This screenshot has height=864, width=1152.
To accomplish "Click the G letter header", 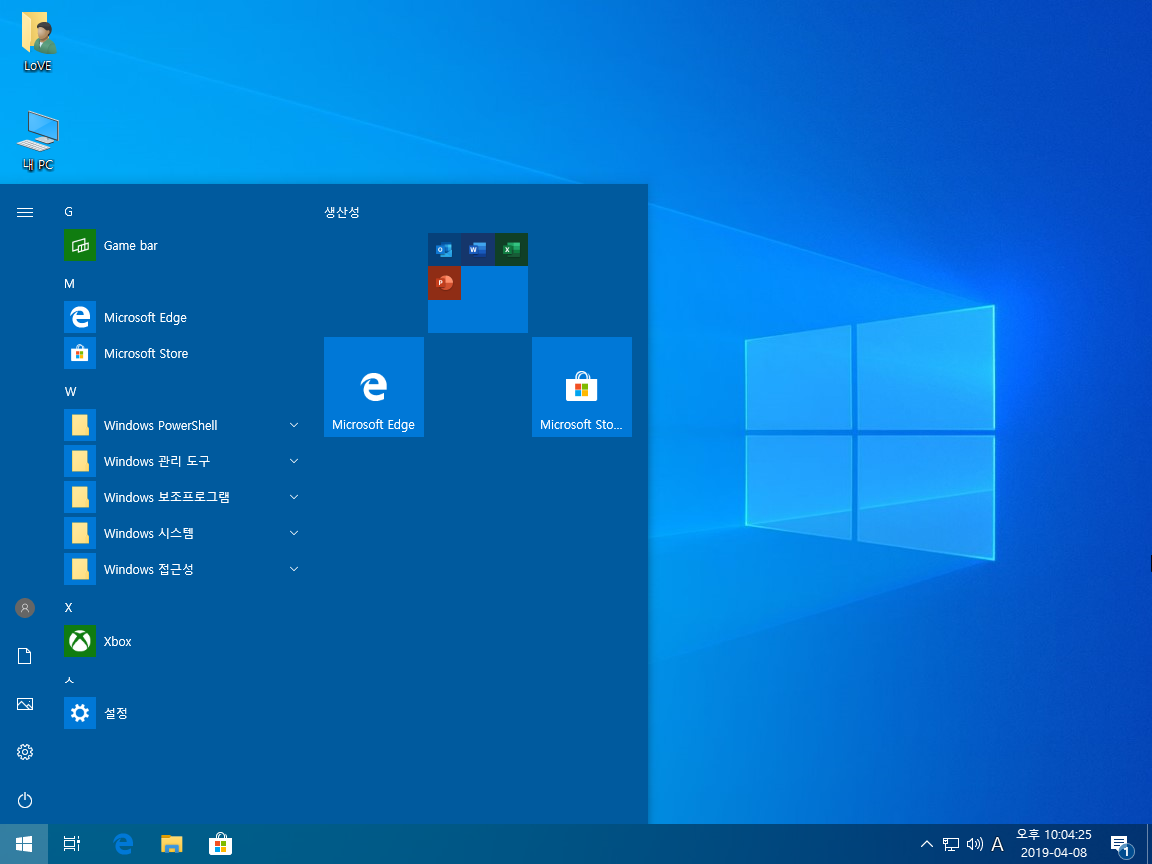I will (x=68, y=212).
